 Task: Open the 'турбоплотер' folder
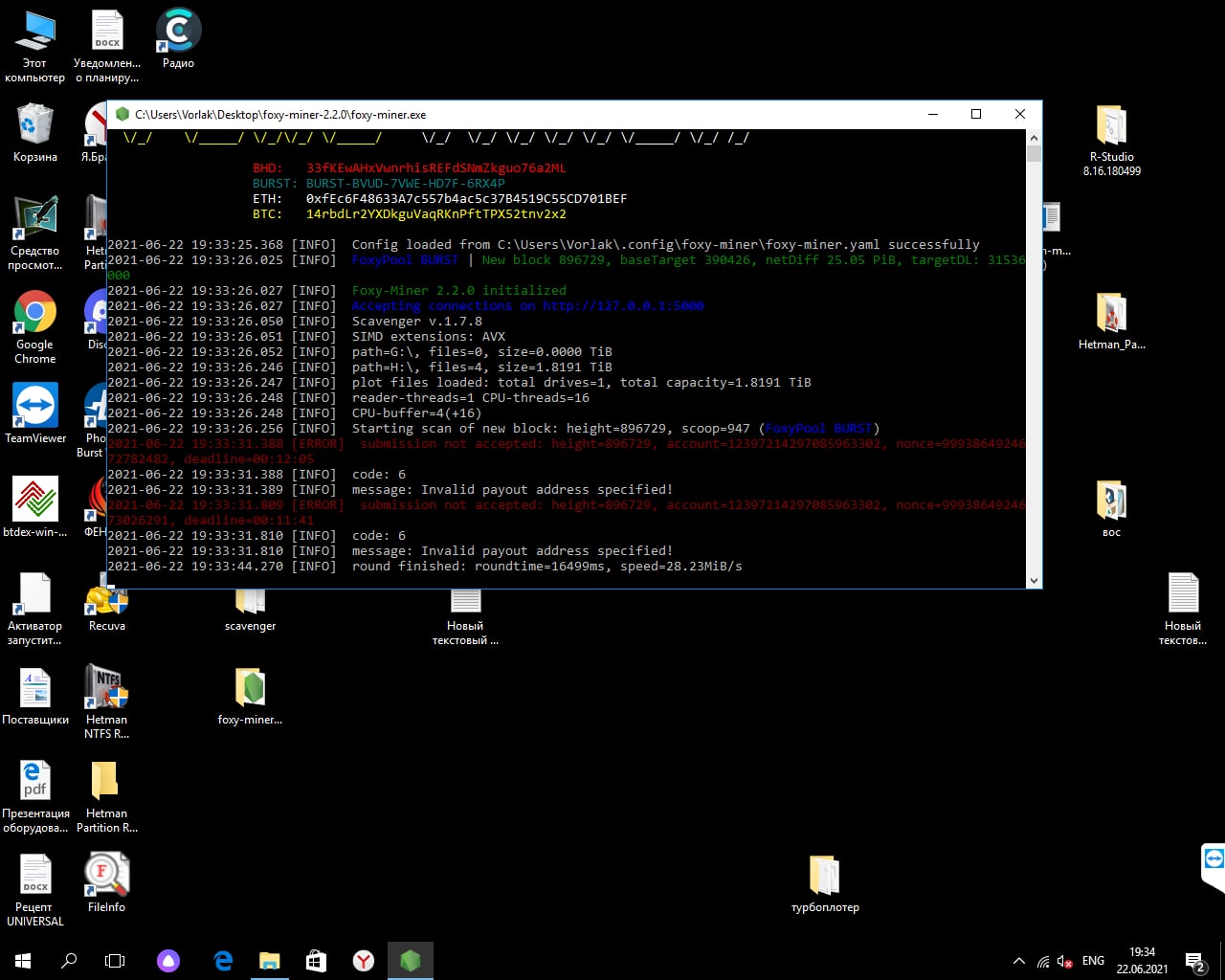(x=825, y=882)
